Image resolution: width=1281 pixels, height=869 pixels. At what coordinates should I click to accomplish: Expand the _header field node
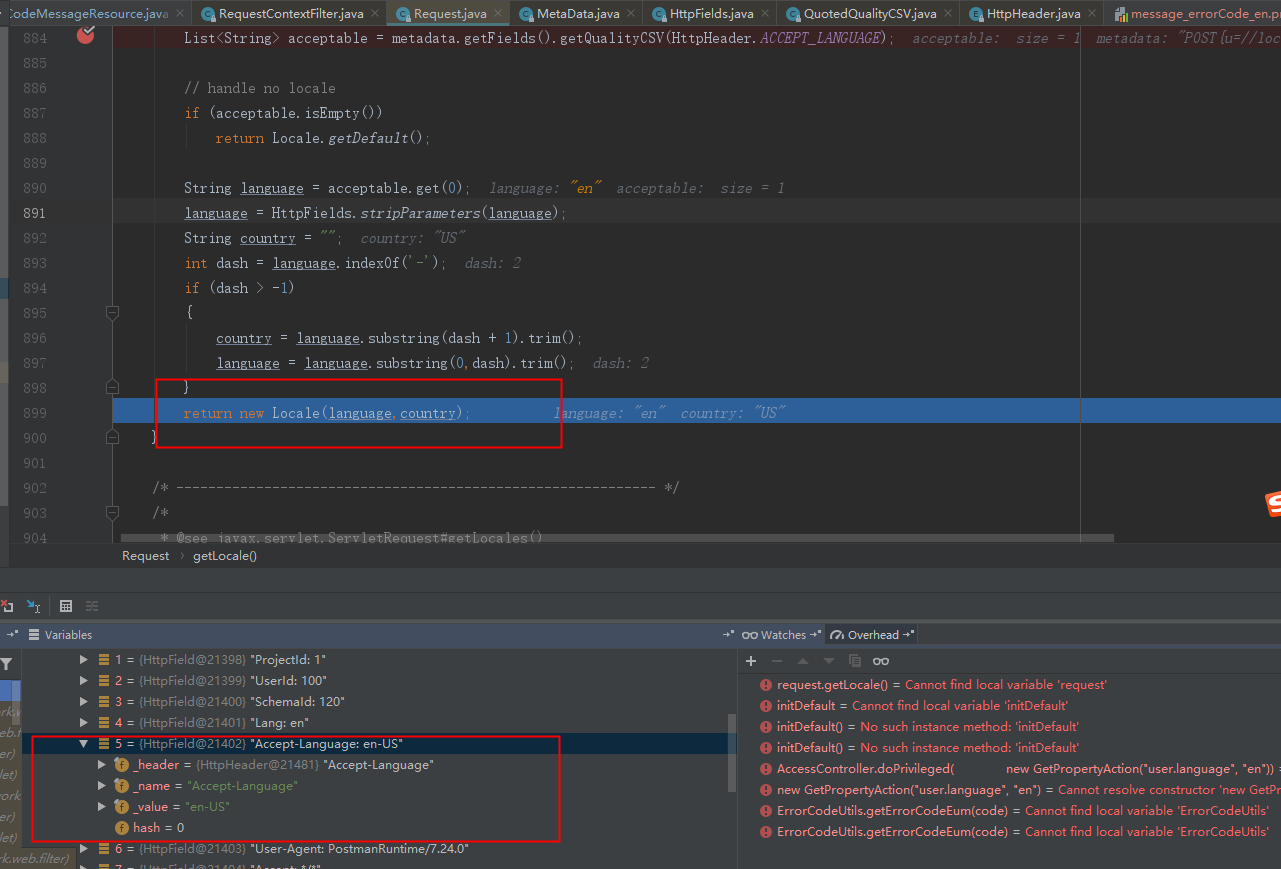click(x=102, y=765)
